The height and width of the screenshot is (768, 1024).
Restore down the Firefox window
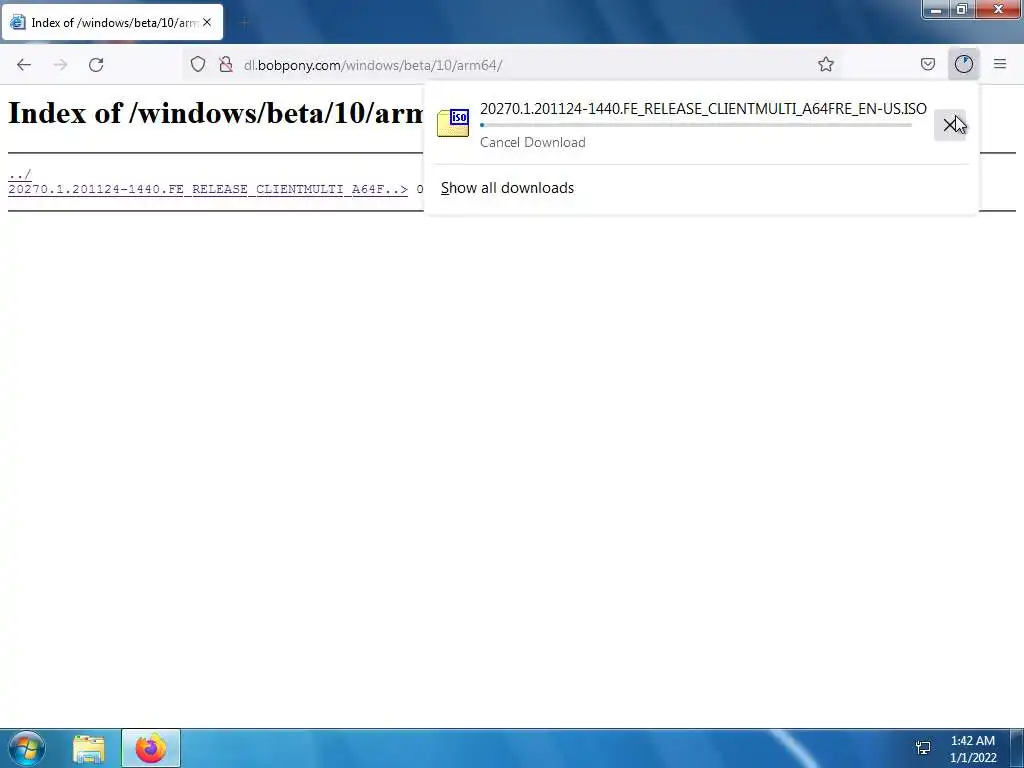[x=962, y=9]
